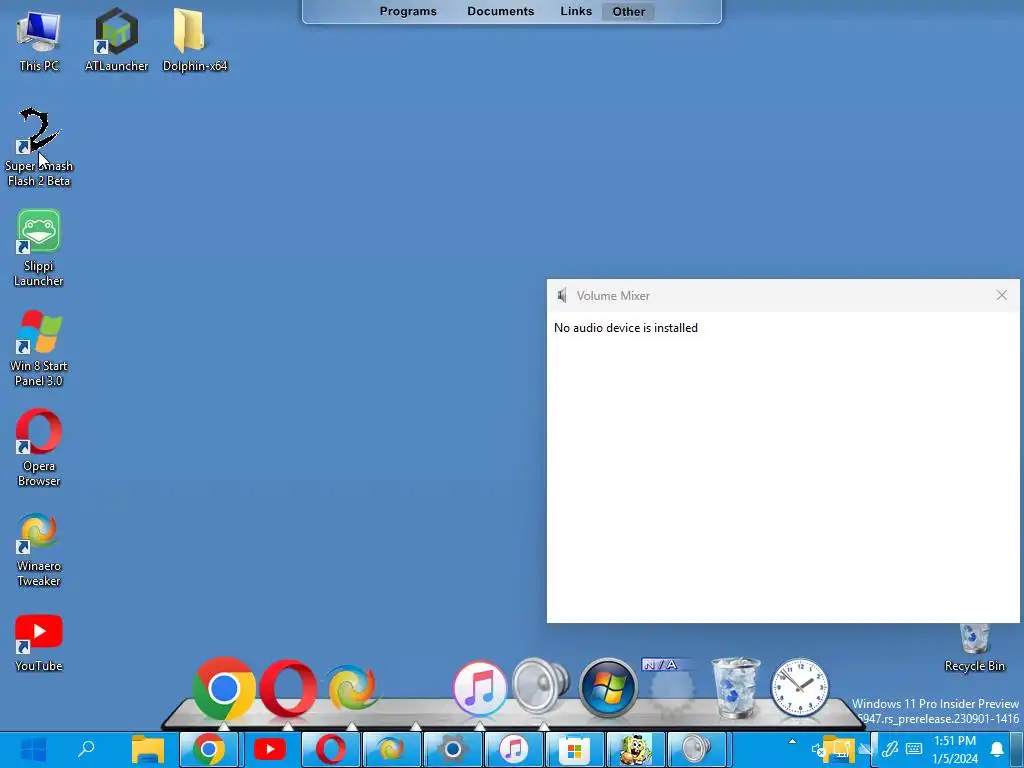This screenshot has height=768, width=1024.
Task: Select the ATLauncher desktop shortcut
Action: 116,40
